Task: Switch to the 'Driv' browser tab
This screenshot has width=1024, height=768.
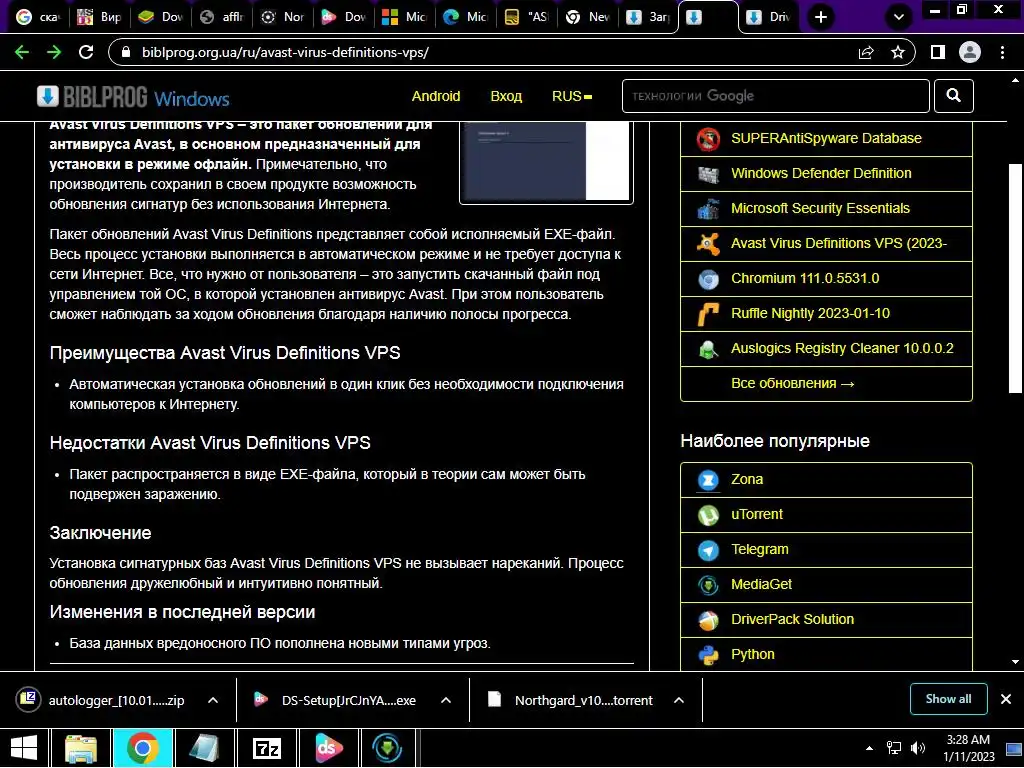Action: pyautogui.click(x=769, y=17)
